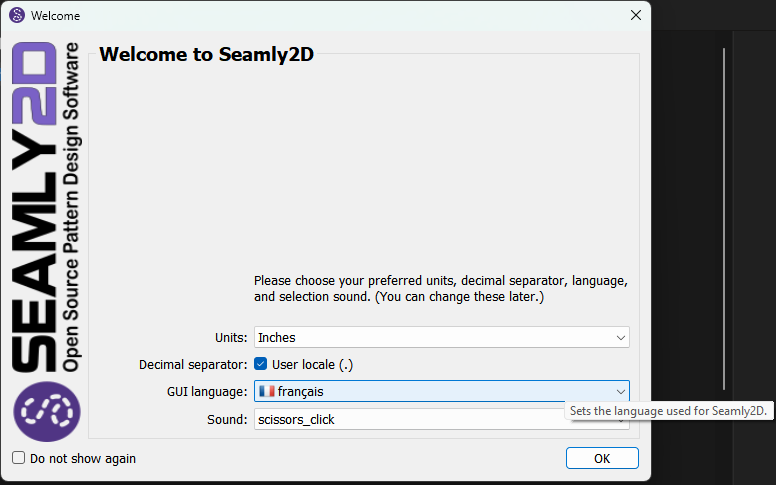Enable the Do not show again checkbox
Image resolution: width=776 pixels, height=485 pixels.
coord(19,458)
